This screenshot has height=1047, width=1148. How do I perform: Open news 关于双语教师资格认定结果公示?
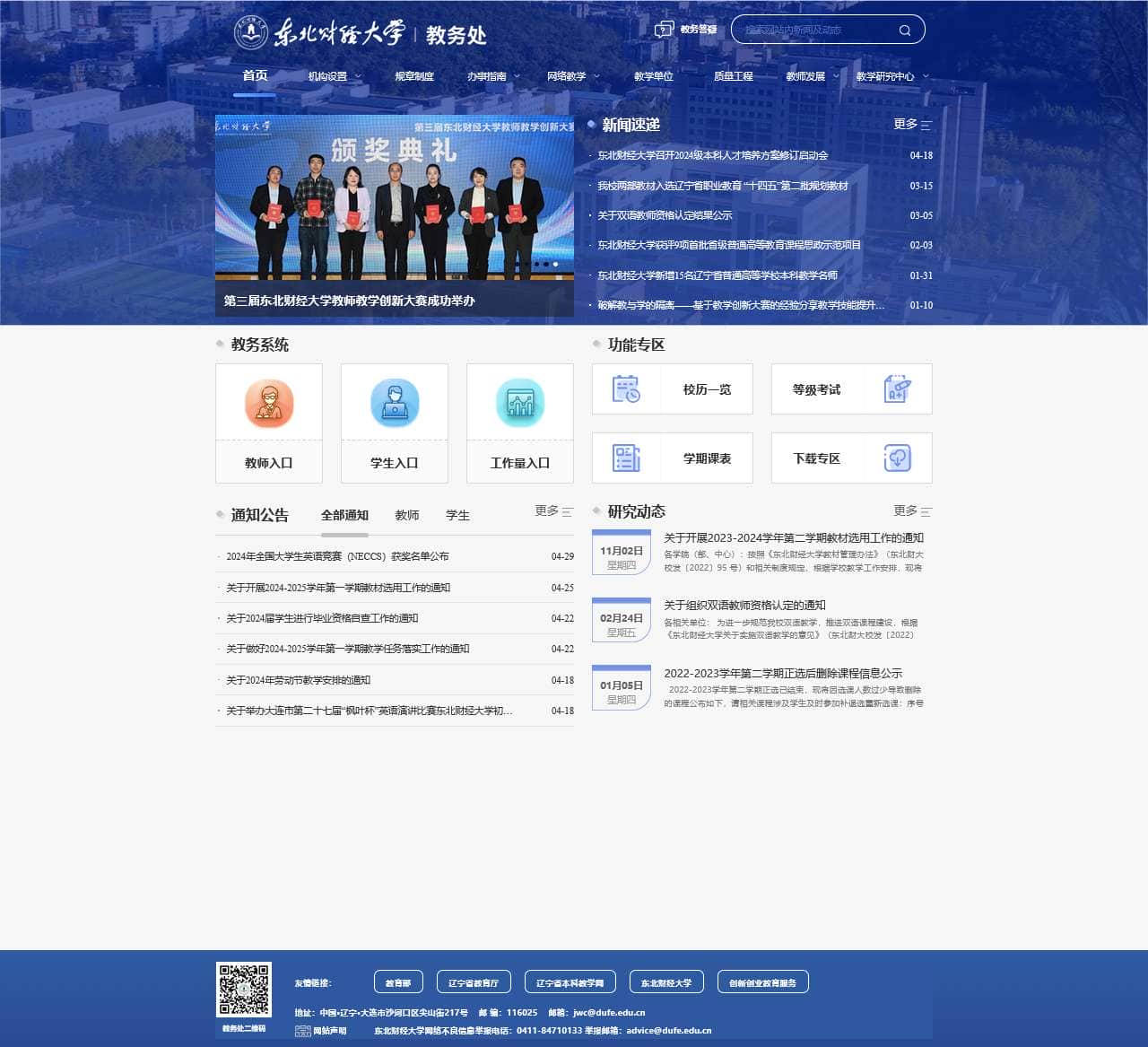click(x=665, y=215)
